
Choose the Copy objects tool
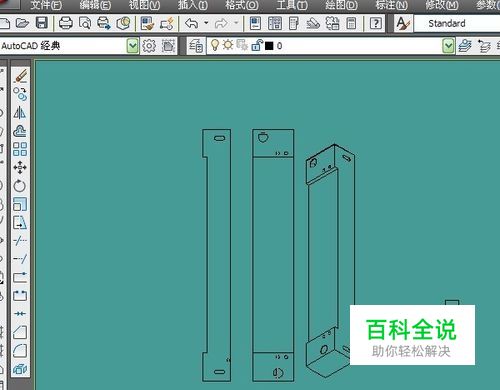[20, 94]
